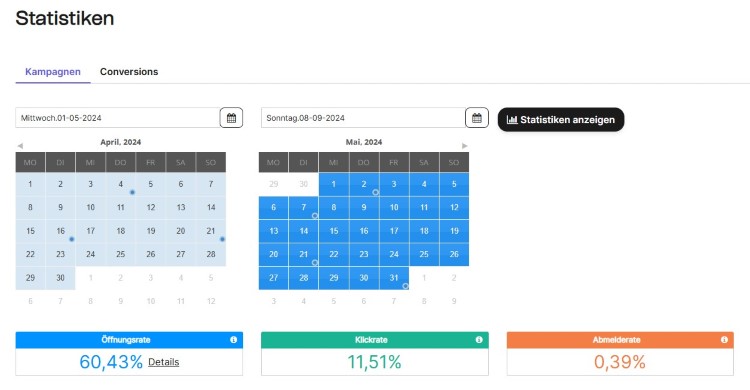Select May 2 with campaign marker
Viewport: 750px width, 390px height.
coord(364,184)
